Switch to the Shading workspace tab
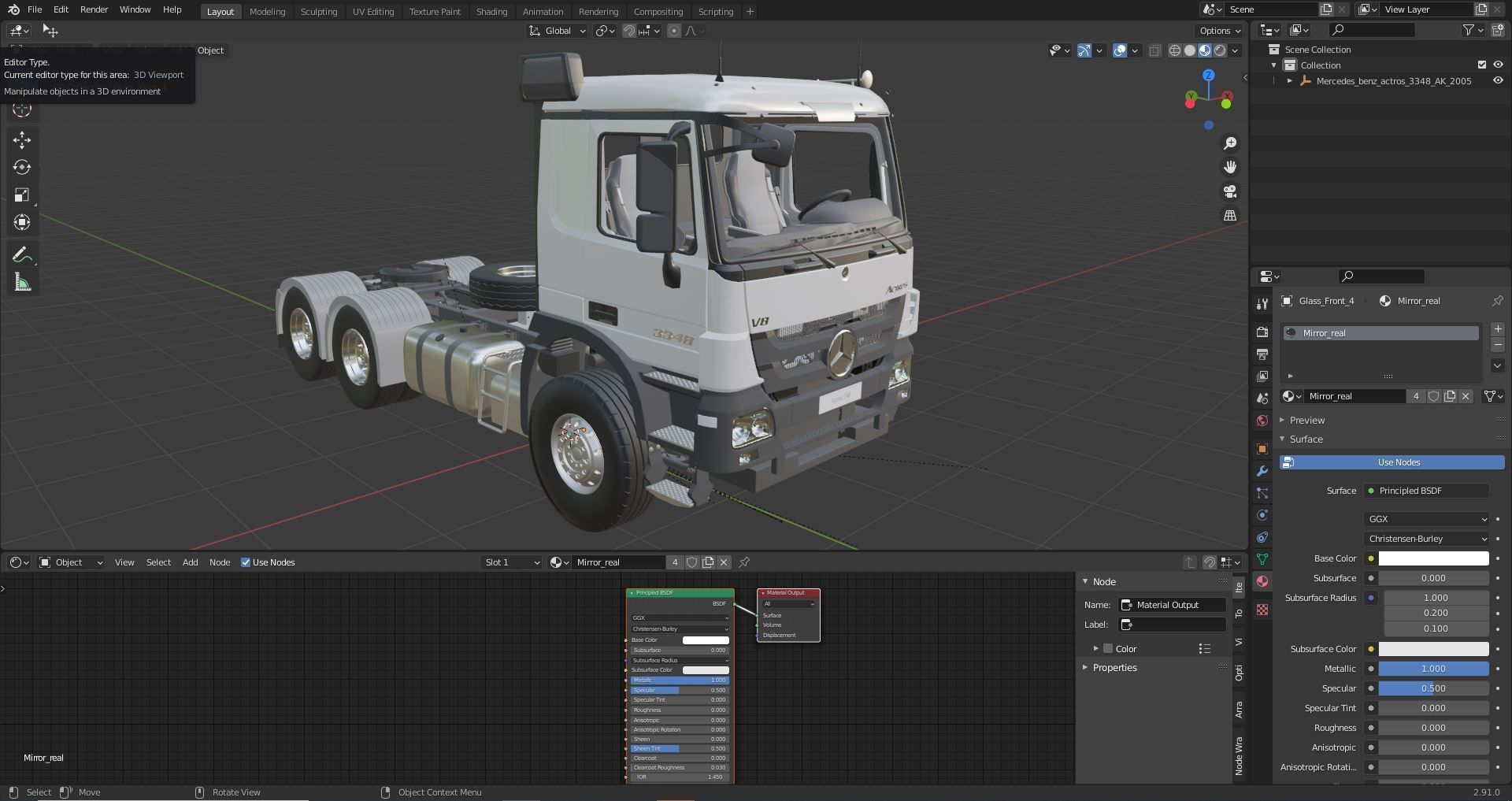 coord(491,12)
